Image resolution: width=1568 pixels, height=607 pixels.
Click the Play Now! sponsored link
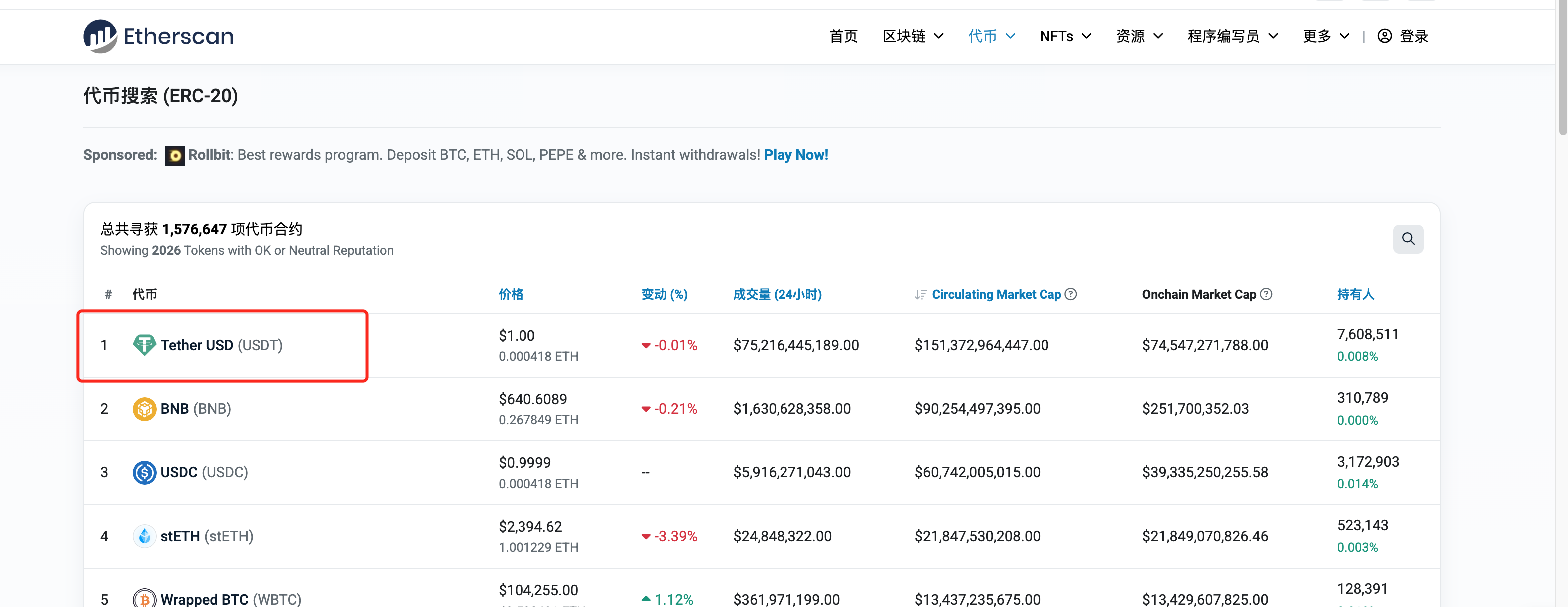pyautogui.click(x=795, y=155)
